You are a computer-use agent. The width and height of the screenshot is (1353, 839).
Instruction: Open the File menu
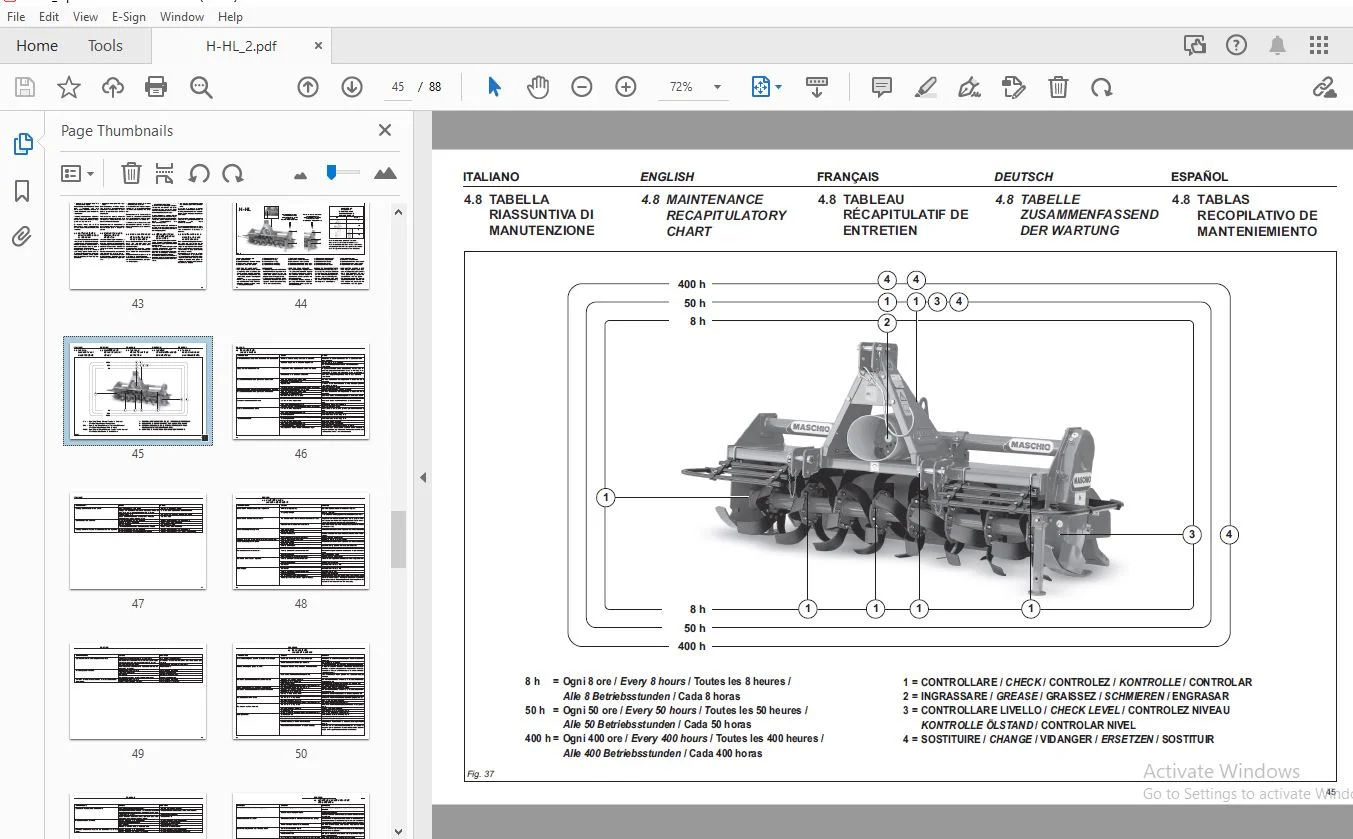[x=15, y=16]
